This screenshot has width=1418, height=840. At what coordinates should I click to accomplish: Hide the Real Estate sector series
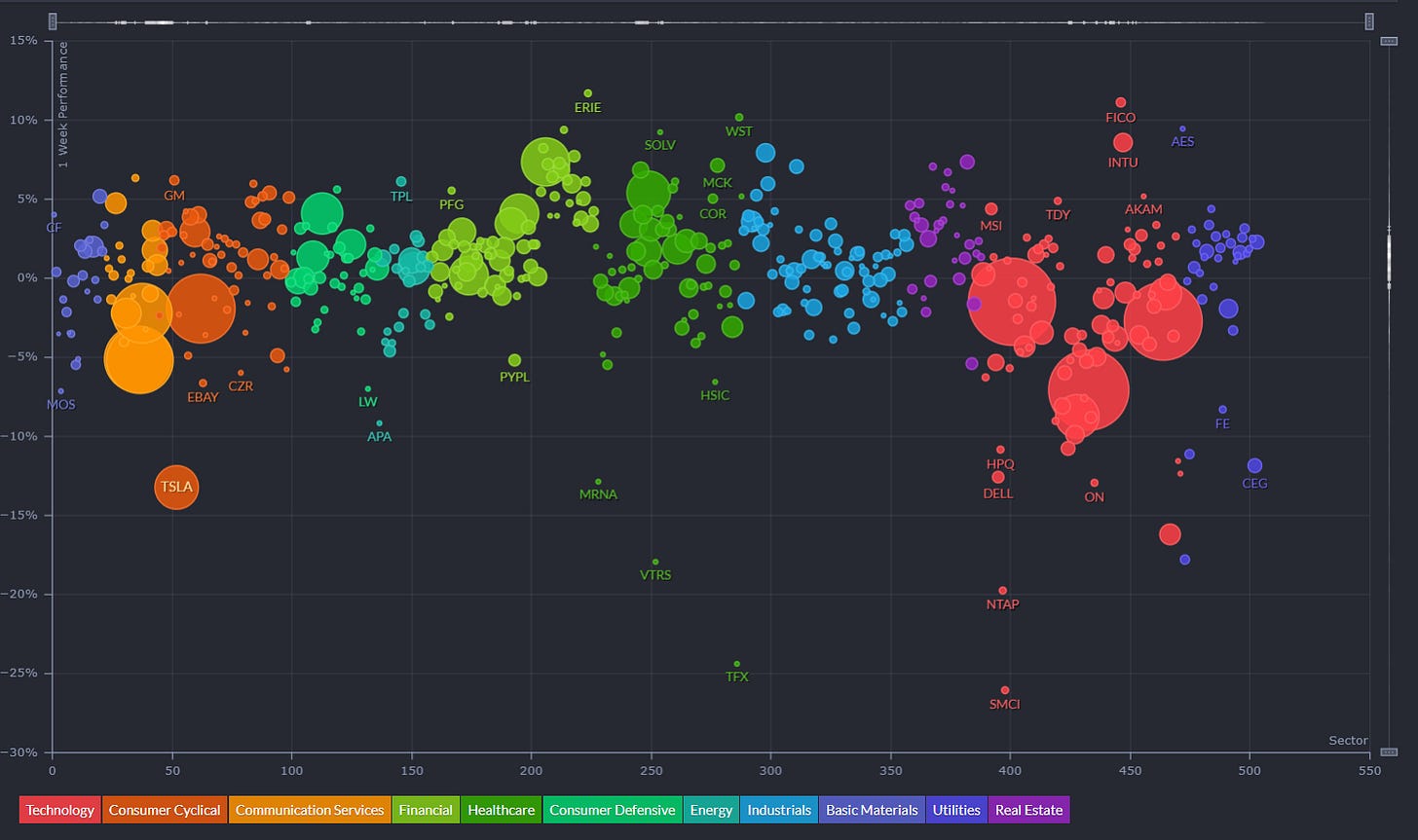[1028, 810]
